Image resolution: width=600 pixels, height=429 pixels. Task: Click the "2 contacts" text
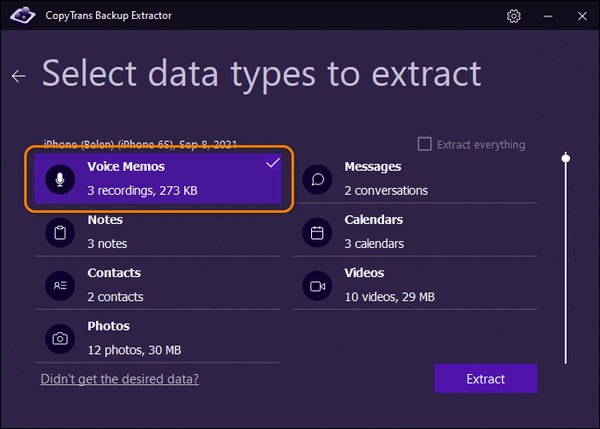click(115, 297)
